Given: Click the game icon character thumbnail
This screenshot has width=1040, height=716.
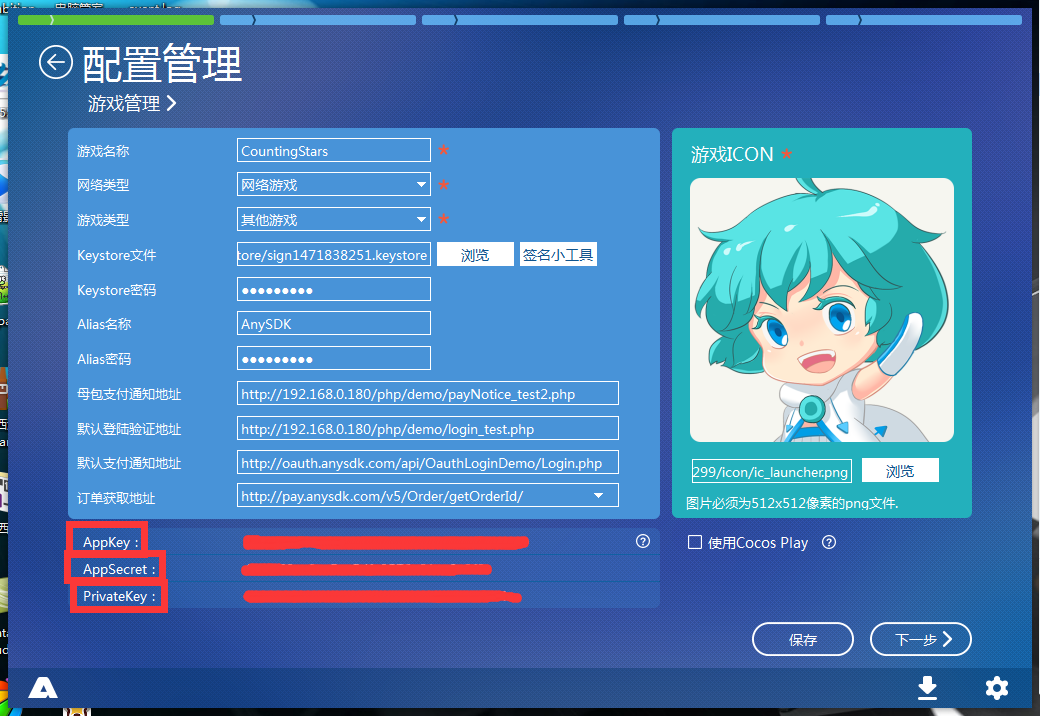Looking at the screenshot, I should click(x=822, y=310).
